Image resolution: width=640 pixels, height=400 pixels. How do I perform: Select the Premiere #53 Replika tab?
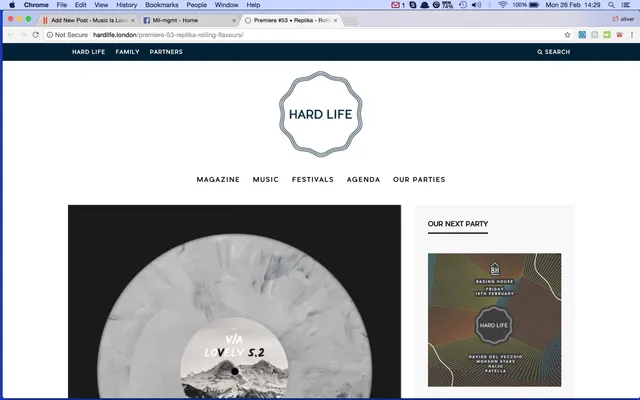click(x=290, y=20)
